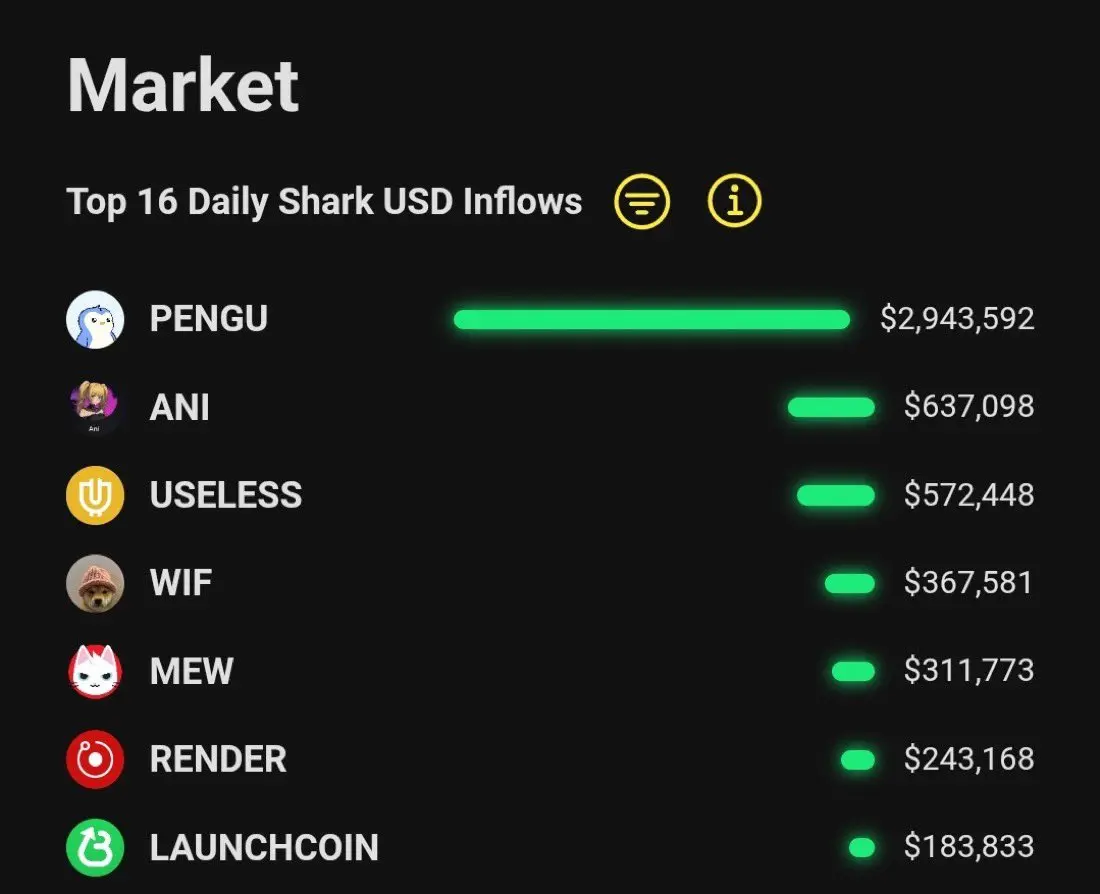Click the $2,943,592 inflow amount
Screen dimensions: 1100x894
click(957, 319)
